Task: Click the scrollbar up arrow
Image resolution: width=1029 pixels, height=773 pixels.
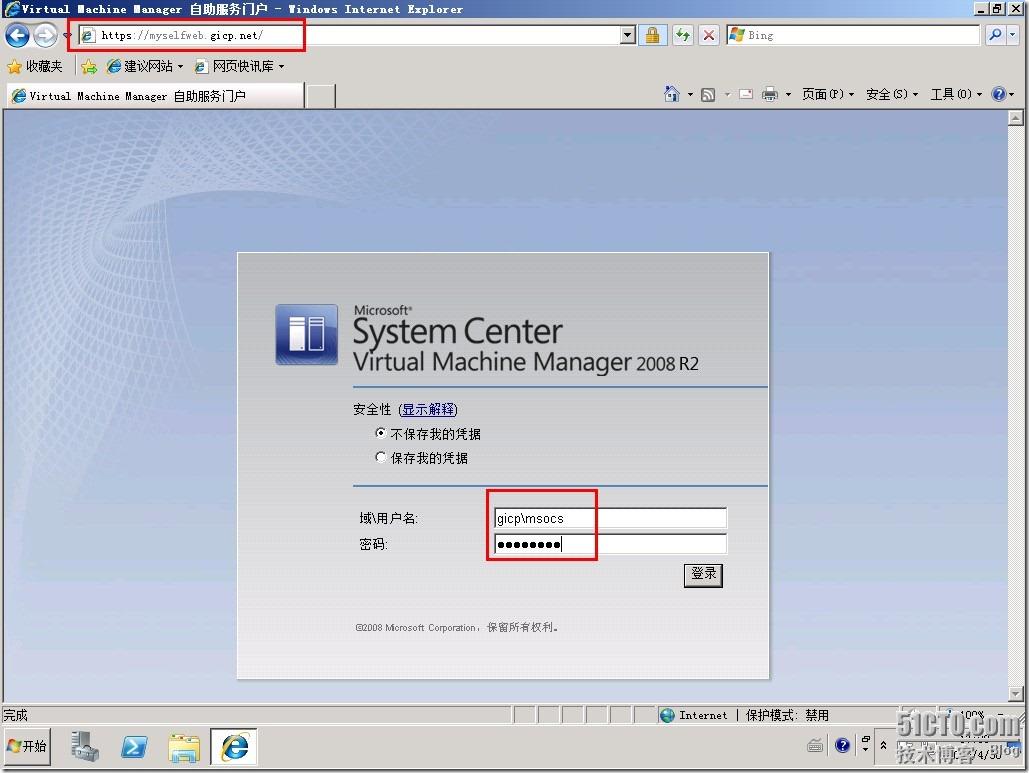Action: pos(1015,118)
